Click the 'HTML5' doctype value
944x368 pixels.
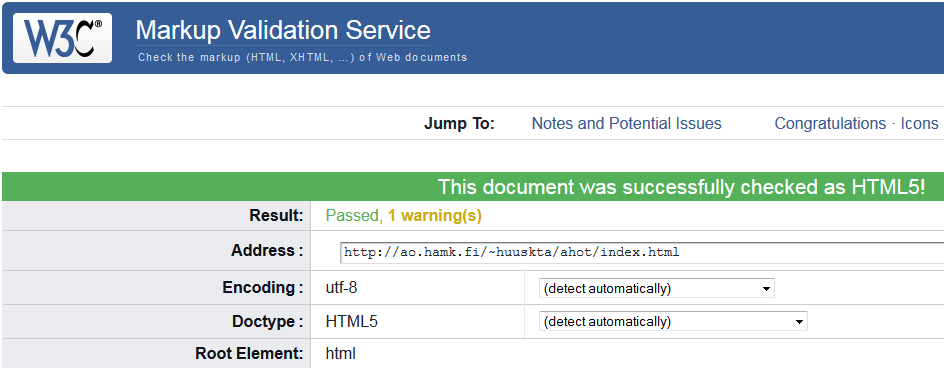point(352,322)
